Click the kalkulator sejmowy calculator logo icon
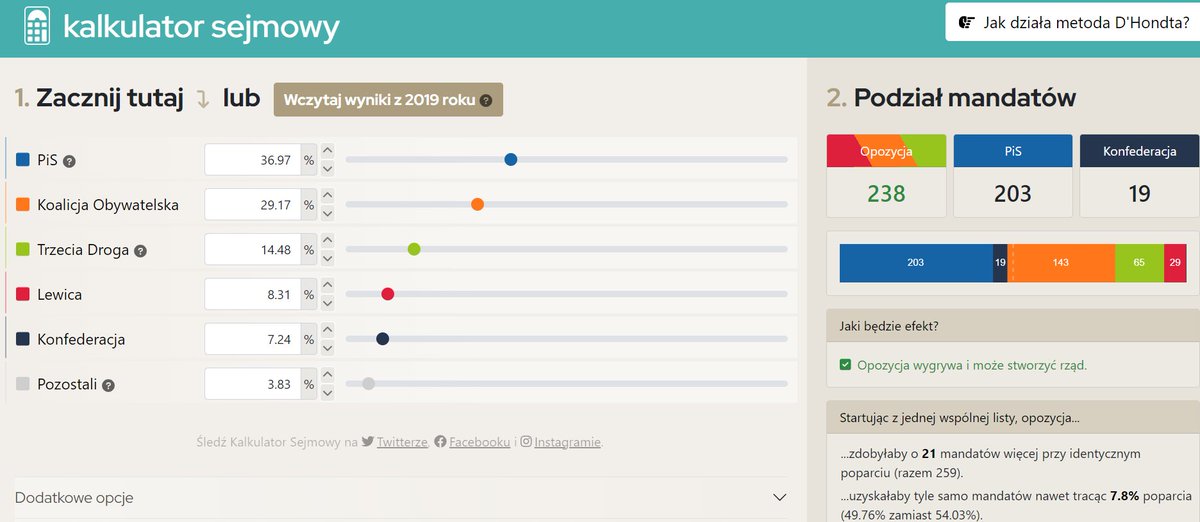1200x522 pixels. point(37,24)
